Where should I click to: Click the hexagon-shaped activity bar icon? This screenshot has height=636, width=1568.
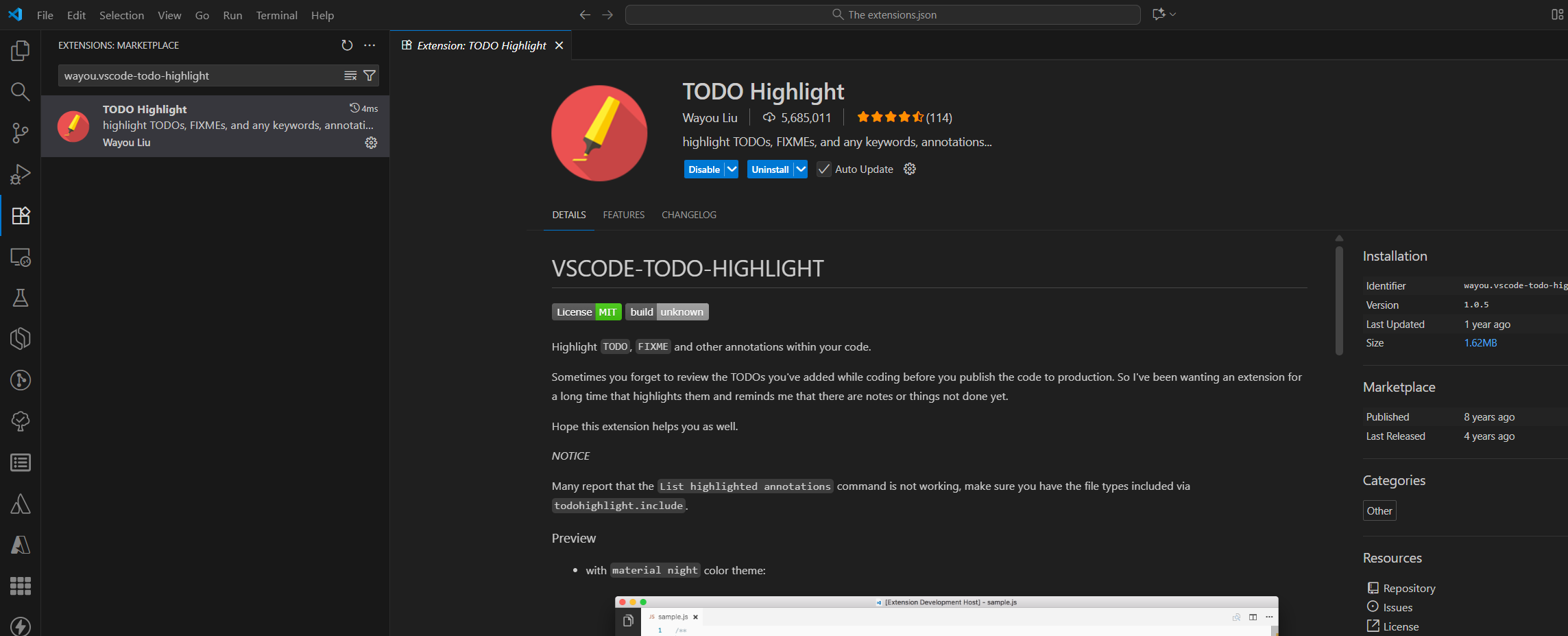[21, 338]
